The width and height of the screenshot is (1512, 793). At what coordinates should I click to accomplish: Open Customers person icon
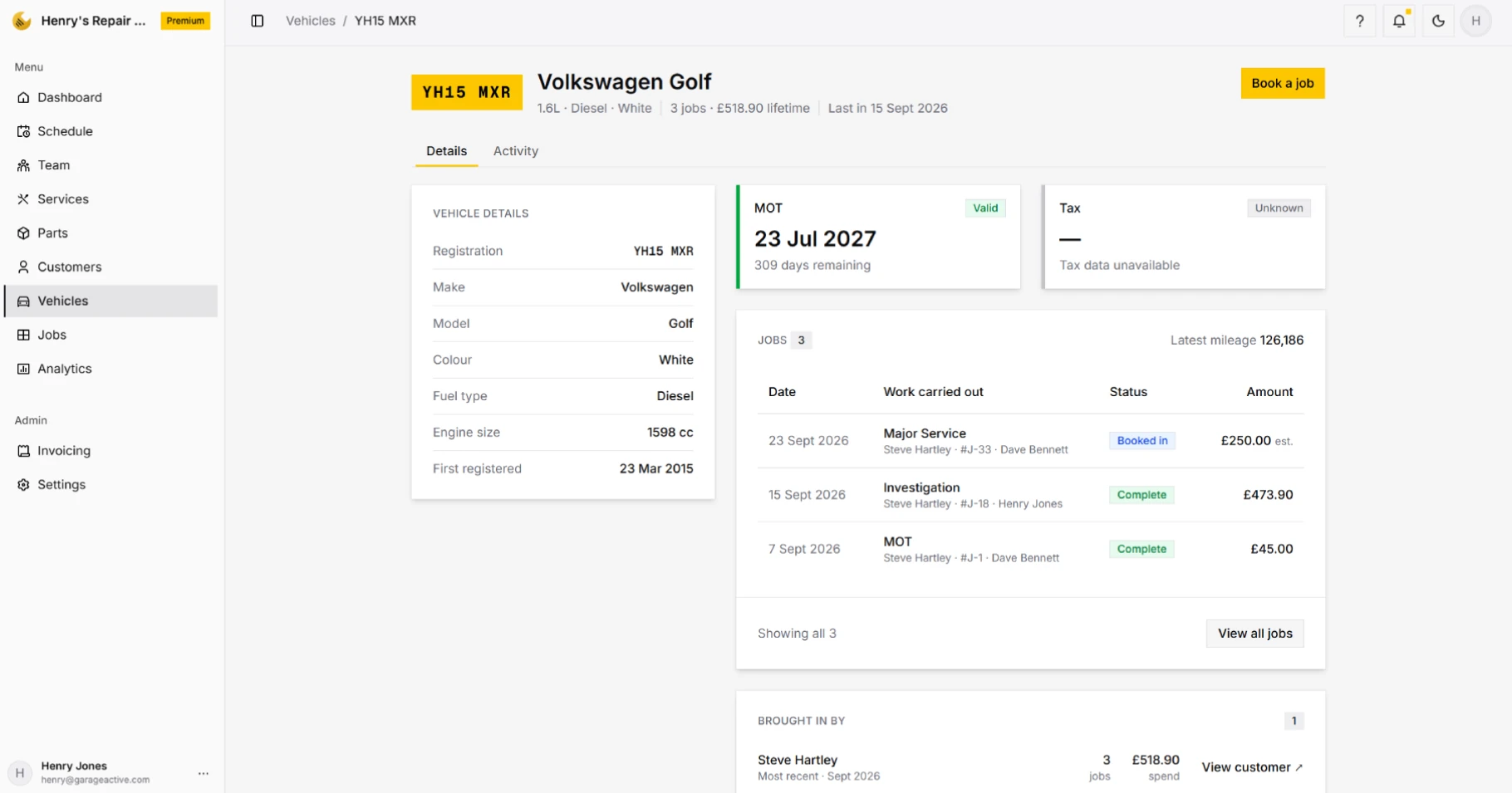[23, 267]
